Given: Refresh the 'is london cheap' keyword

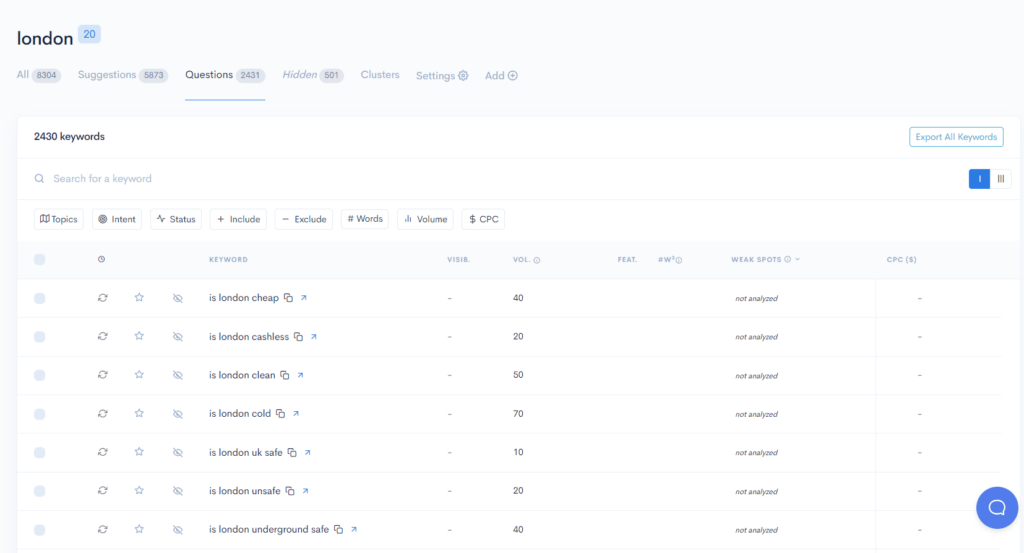Looking at the screenshot, I should tap(103, 298).
